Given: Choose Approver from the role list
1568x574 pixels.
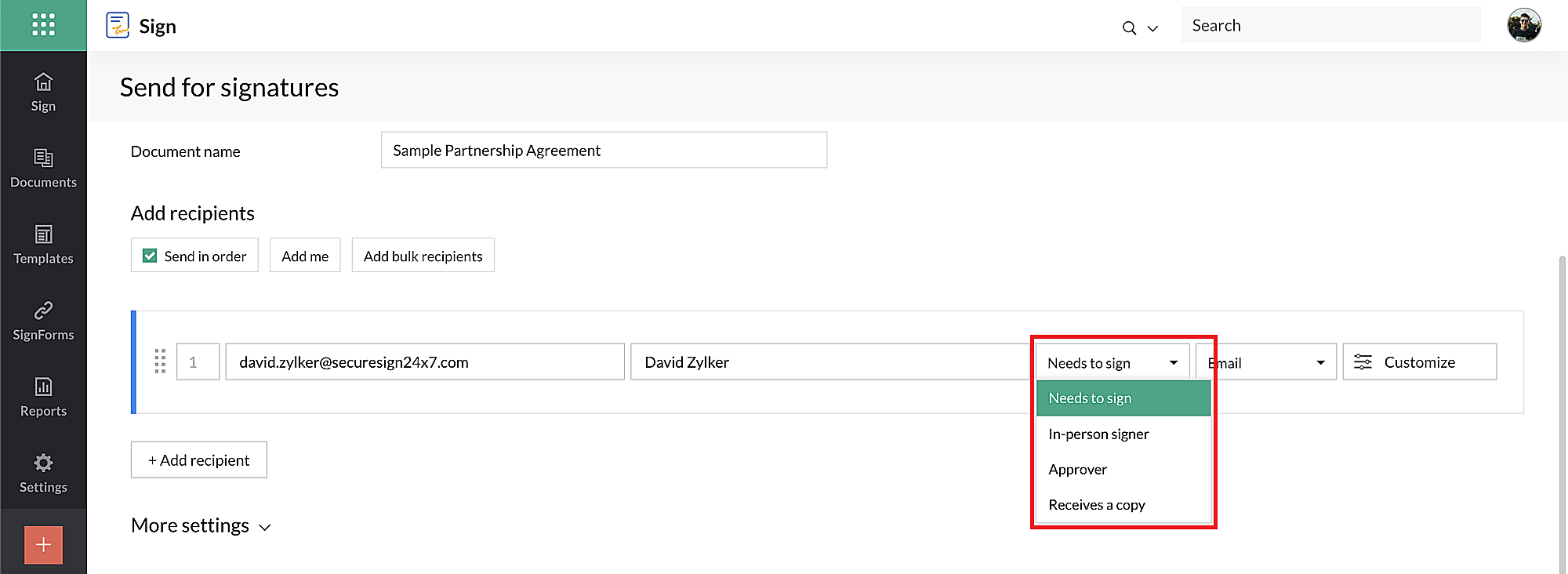Looking at the screenshot, I should pyautogui.click(x=1078, y=469).
